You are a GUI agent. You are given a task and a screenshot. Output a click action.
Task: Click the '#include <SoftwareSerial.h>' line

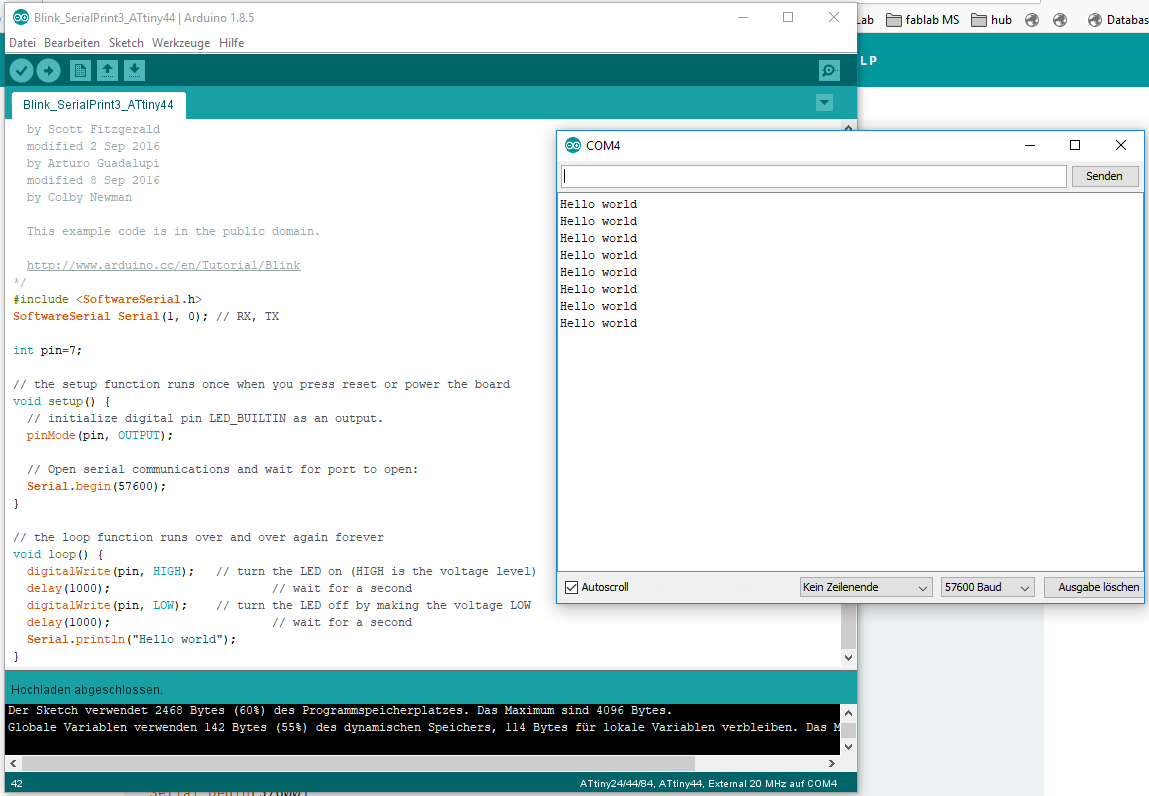[108, 299]
